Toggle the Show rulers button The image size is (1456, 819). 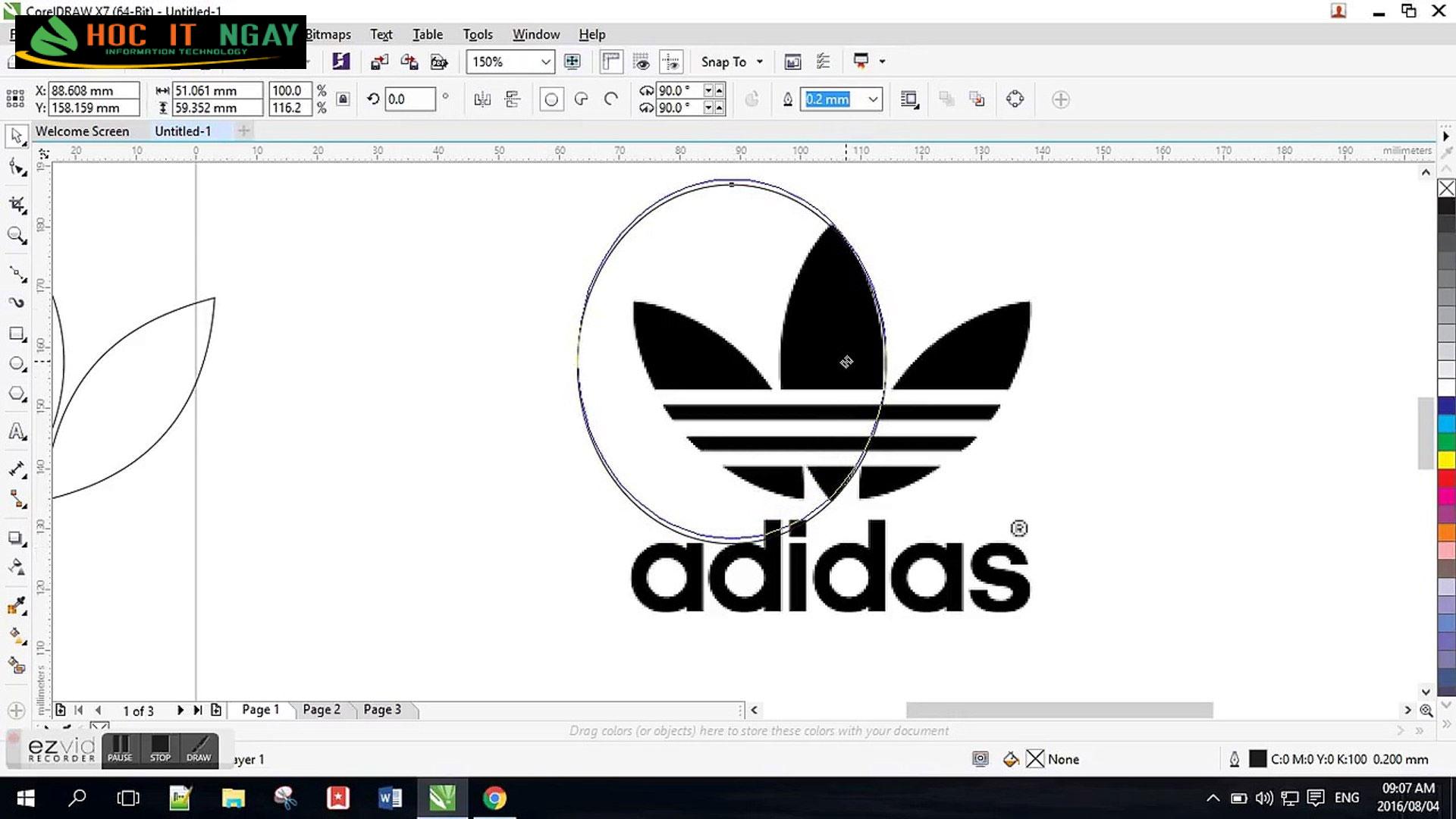point(611,61)
